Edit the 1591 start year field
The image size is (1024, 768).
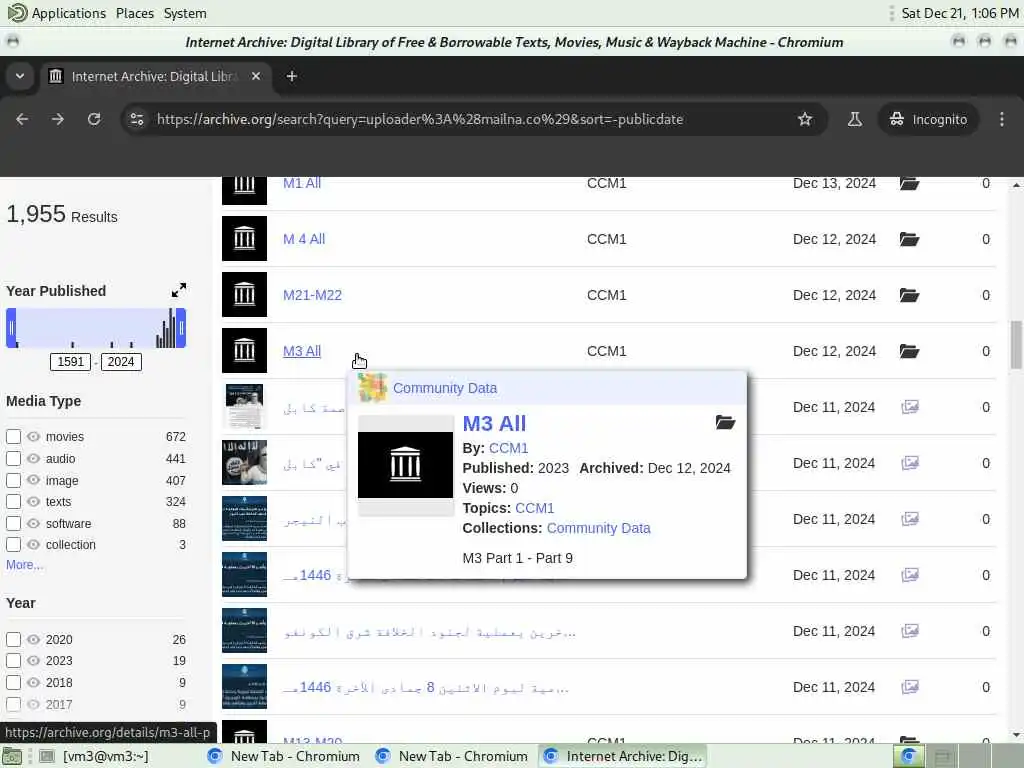[71, 362]
